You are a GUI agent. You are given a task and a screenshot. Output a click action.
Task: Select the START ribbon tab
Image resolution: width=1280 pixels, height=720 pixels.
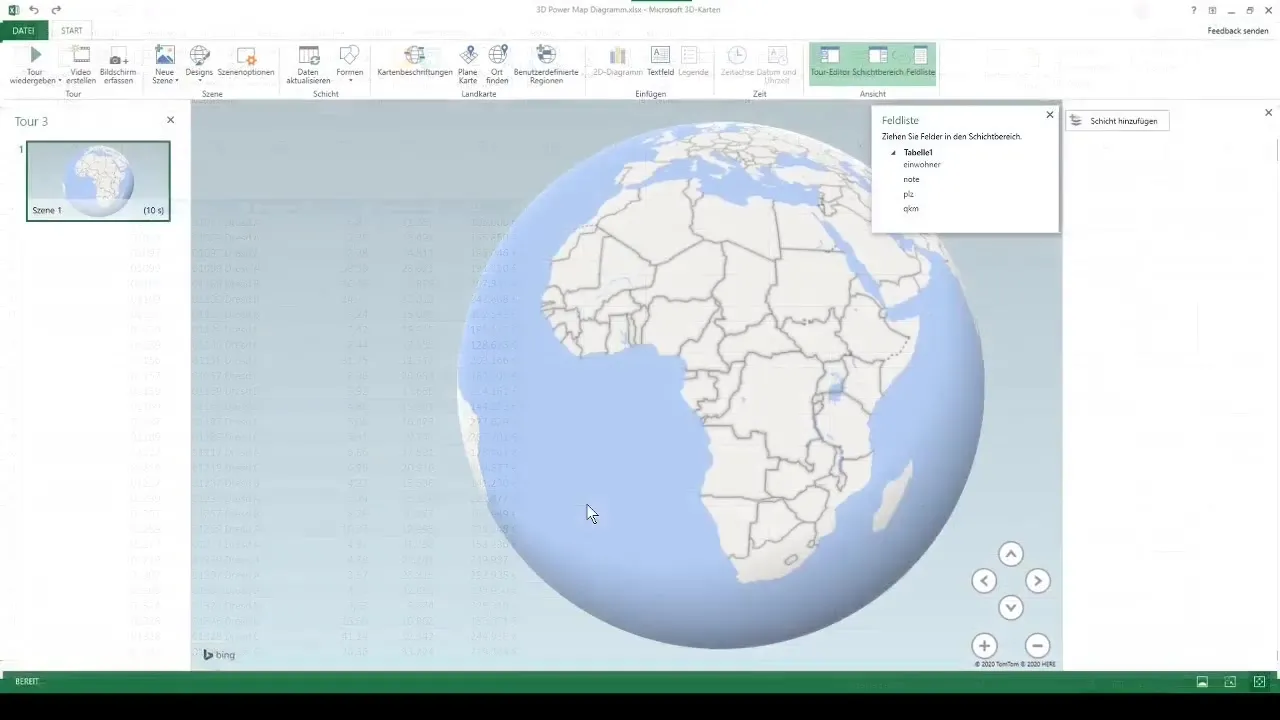(x=72, y=31)
